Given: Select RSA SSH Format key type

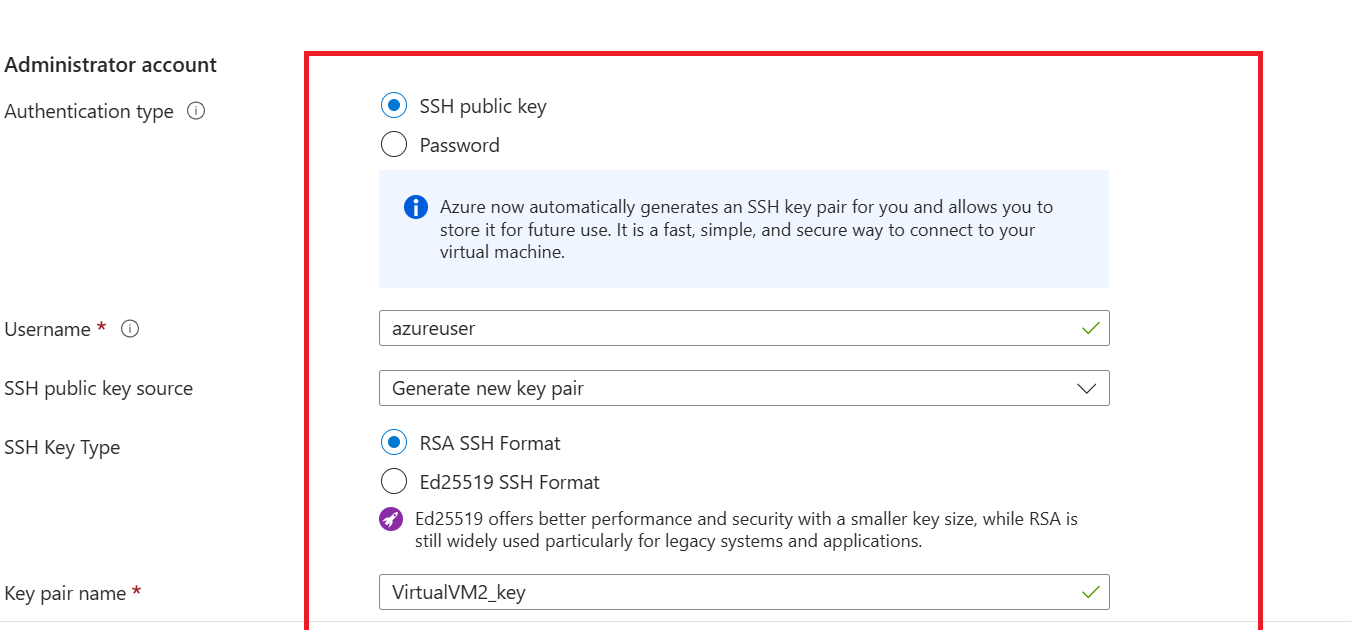Looking at the screenshot, I should [x=394, y=442].
